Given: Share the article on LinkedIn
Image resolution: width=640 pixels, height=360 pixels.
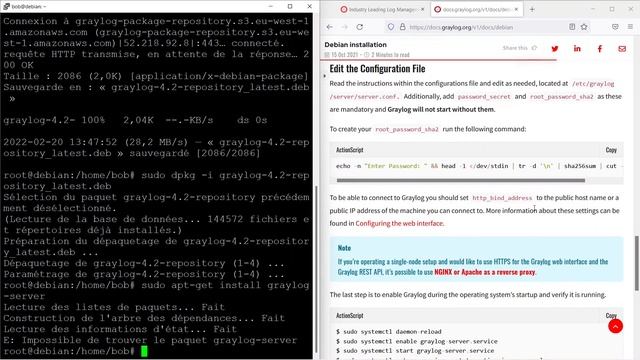Looking at the screenshot, I should [x=577, y=49].
